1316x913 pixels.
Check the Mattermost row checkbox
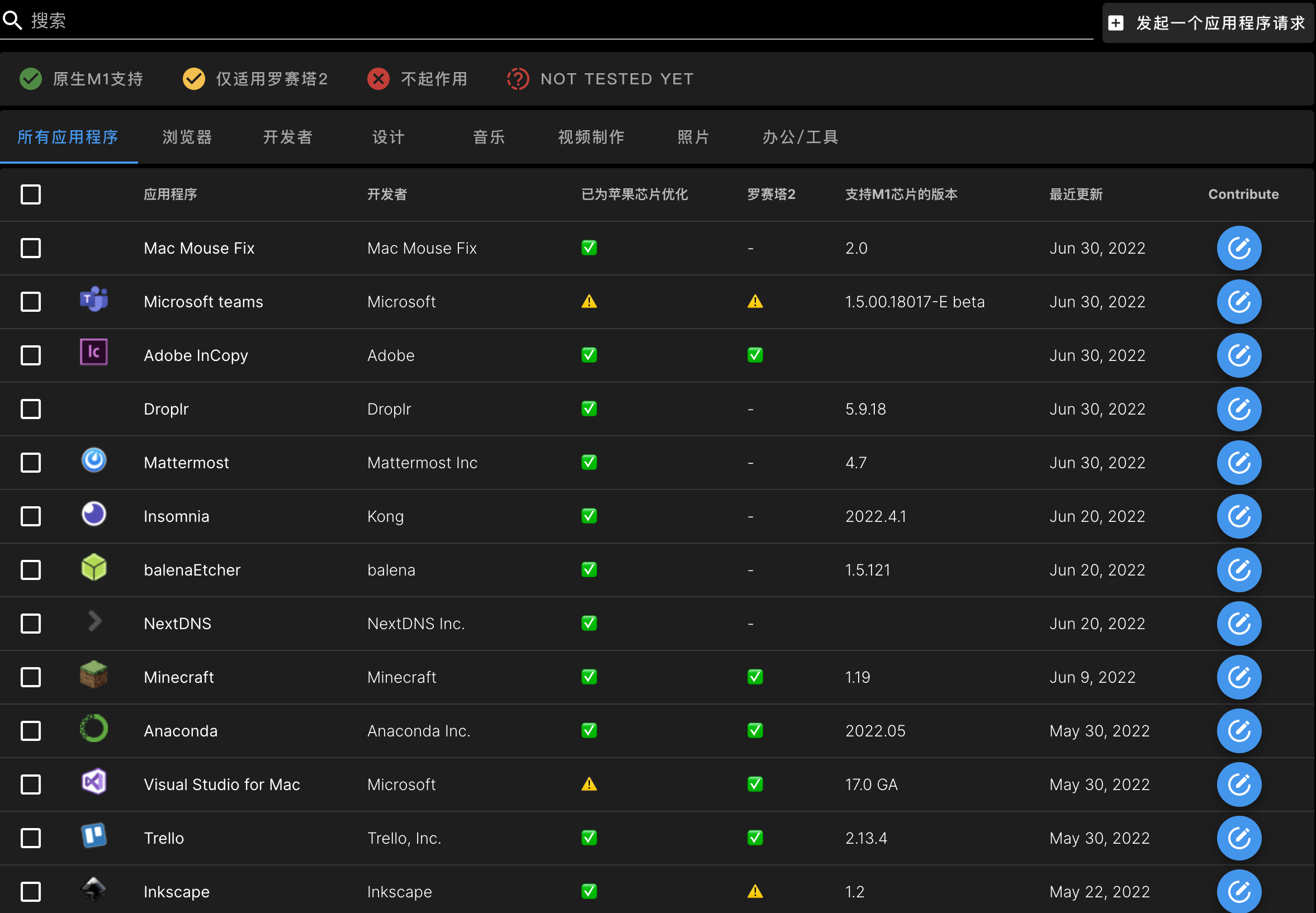31,463
